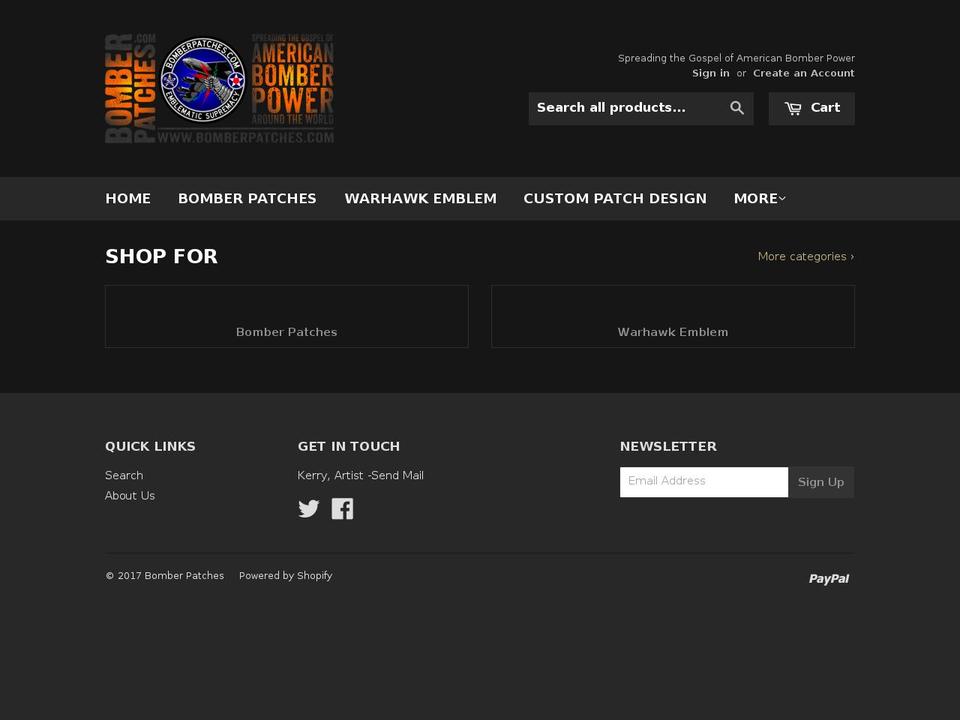Screen dimensions: 960x720
Task: Click the Email Address input field
Action: pyautogui.click(x=704, y=481)
